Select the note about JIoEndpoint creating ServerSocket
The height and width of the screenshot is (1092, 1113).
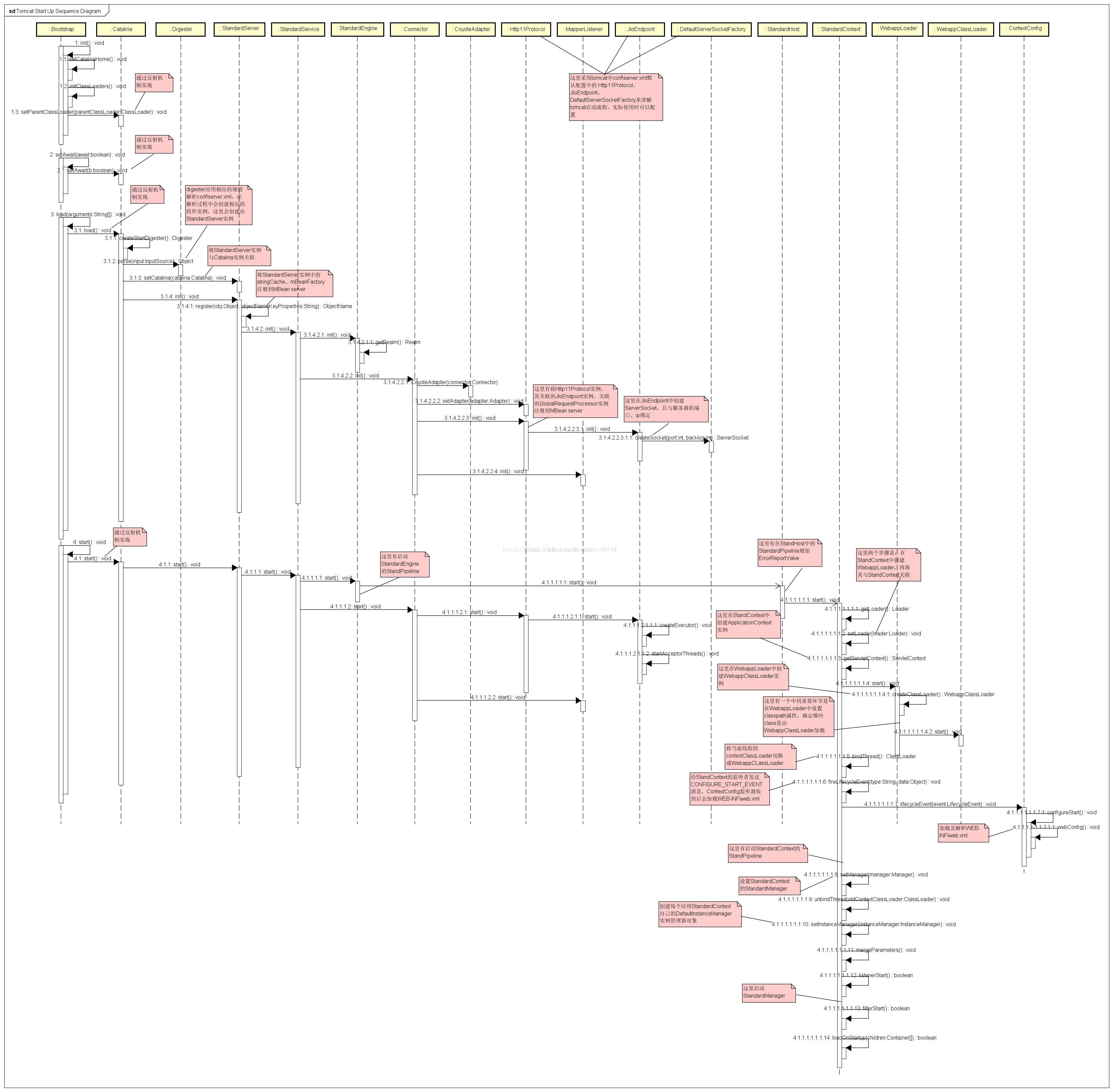click(x=666, y=409)
